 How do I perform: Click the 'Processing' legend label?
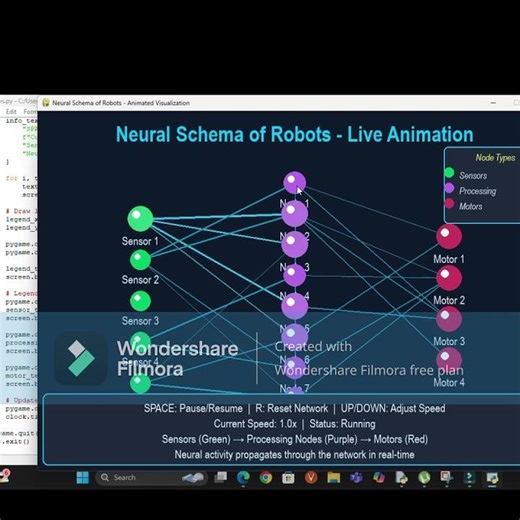(477, 191)
